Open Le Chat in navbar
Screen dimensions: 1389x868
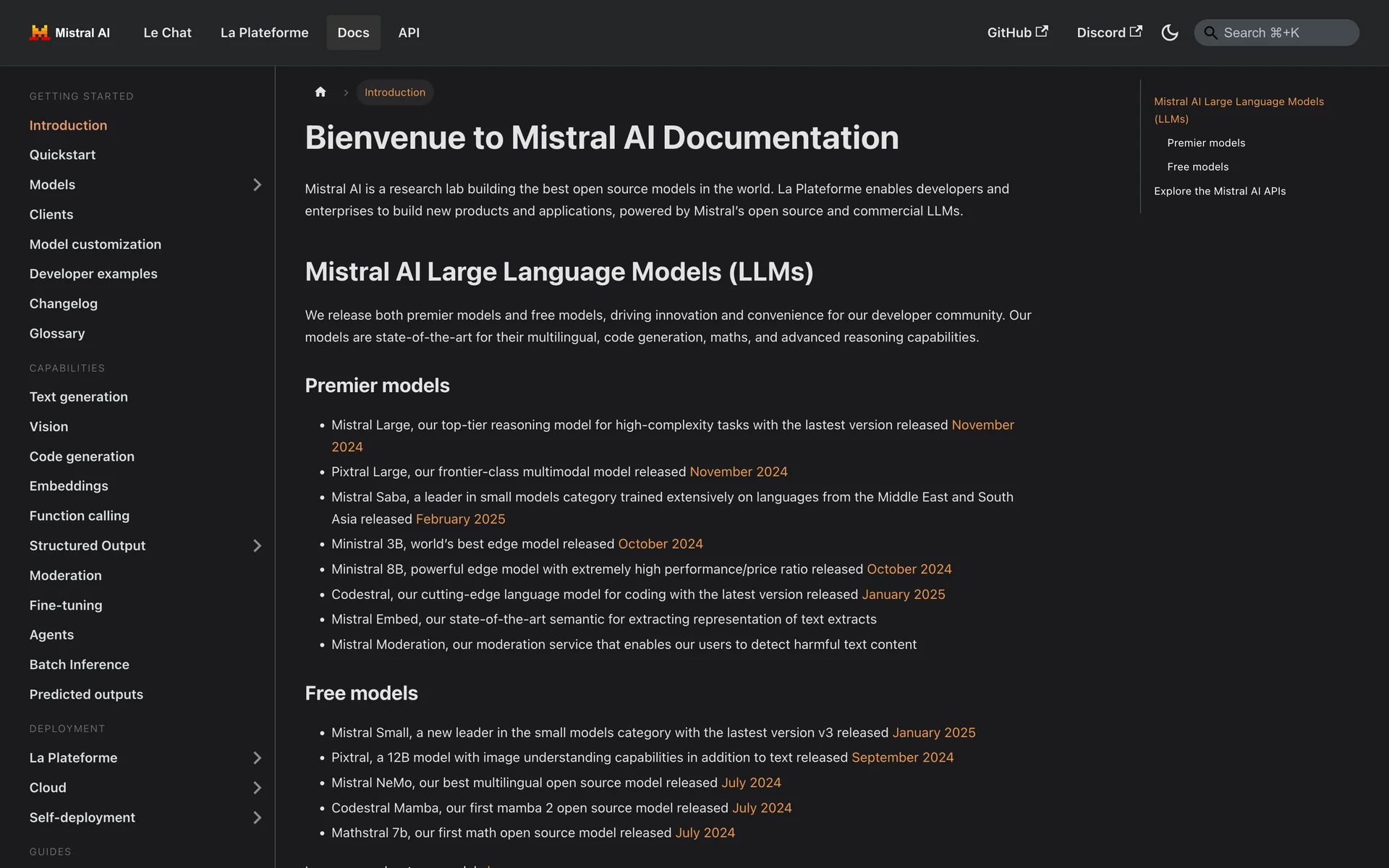tap(167, 33)
